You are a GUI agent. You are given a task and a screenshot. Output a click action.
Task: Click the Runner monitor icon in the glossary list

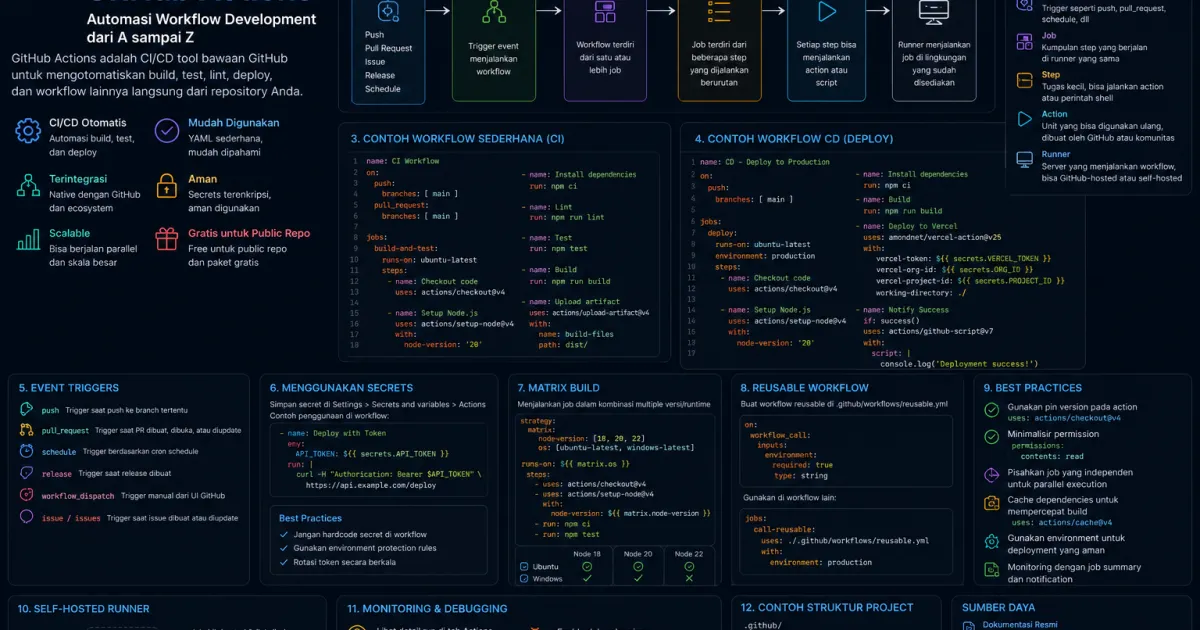pos(1023,159)
